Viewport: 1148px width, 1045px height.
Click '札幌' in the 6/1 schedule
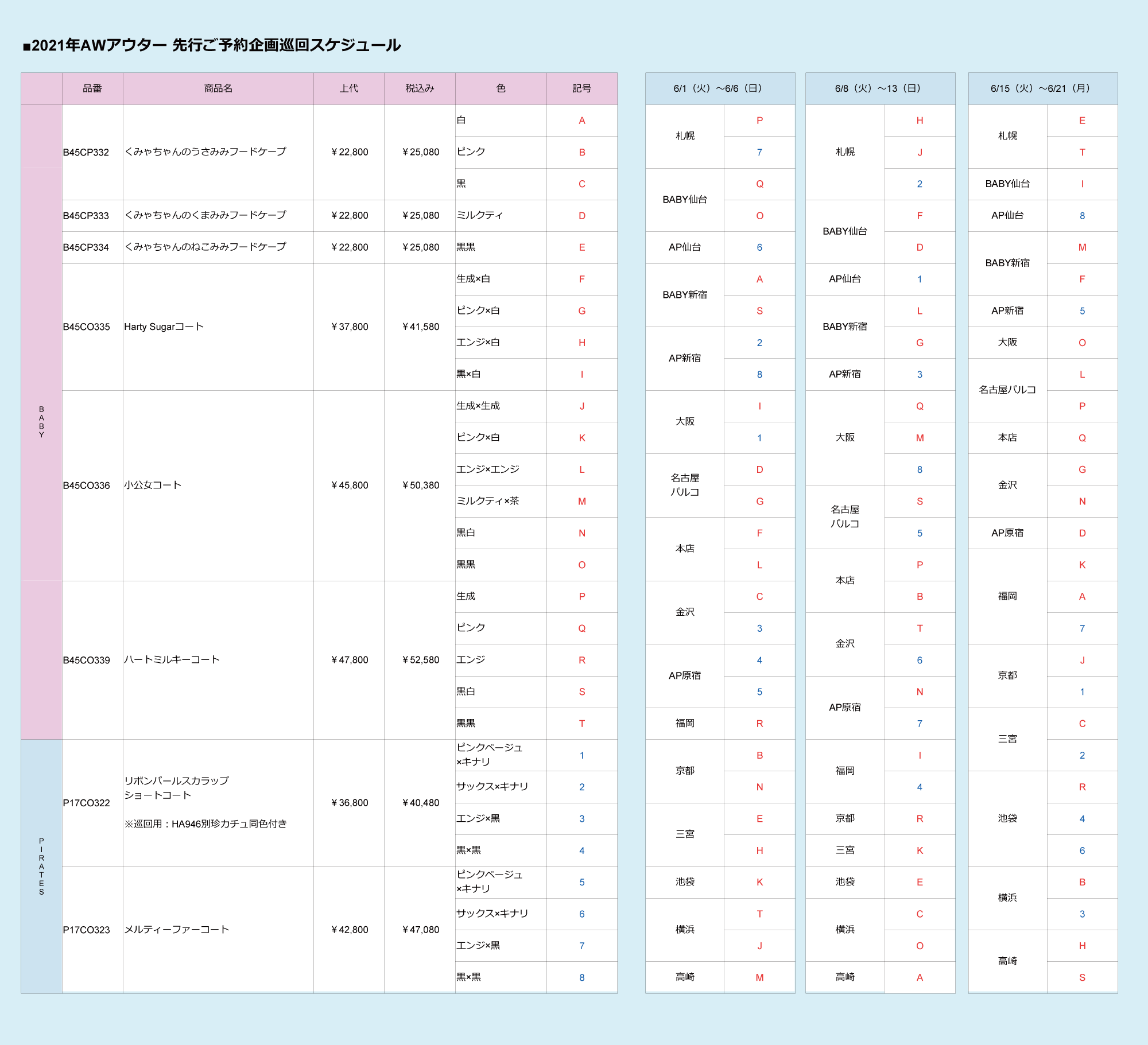685,136
